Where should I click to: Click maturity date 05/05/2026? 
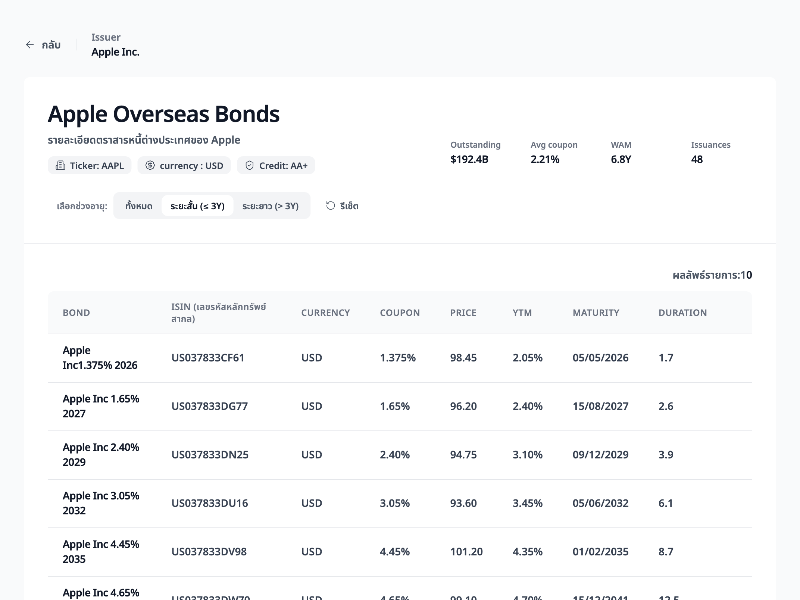[x=601, y=358]
